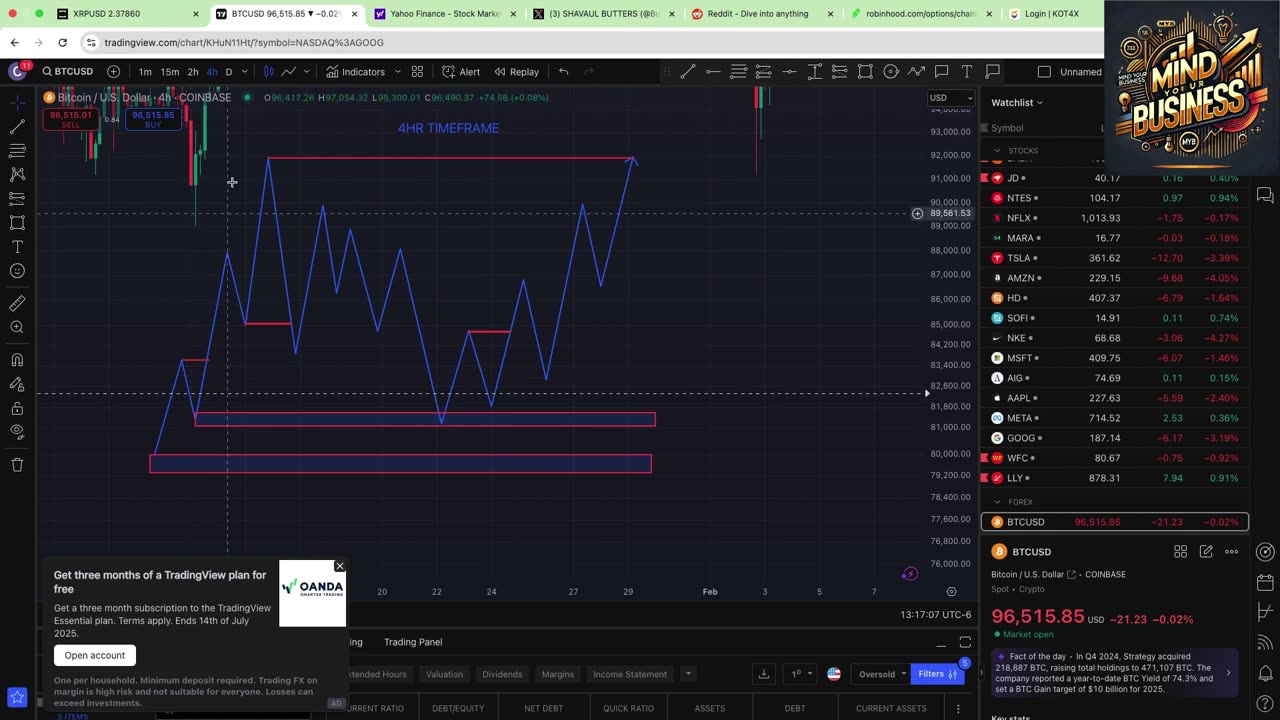
Task: Open the trash remove drawings icon
Action: point(17,465)
